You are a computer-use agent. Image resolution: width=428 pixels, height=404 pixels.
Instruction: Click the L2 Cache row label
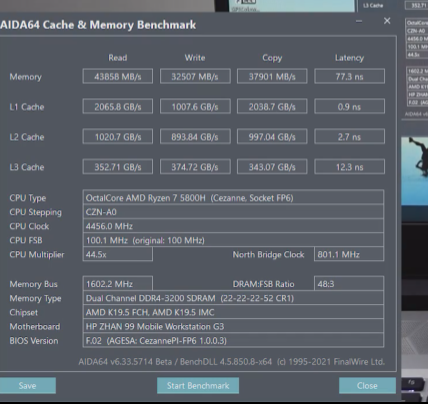(x=27, y=137)
